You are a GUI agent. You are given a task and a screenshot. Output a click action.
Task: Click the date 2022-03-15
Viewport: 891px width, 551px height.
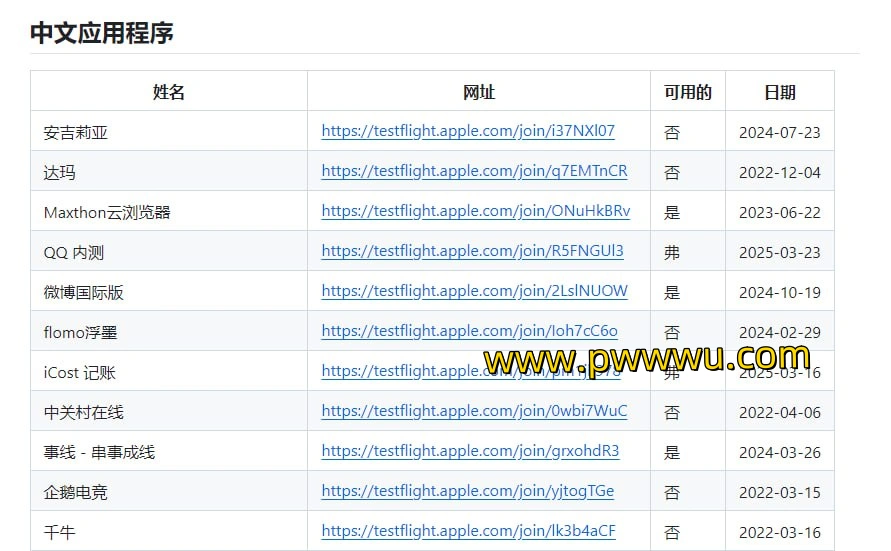click(780, 492)
